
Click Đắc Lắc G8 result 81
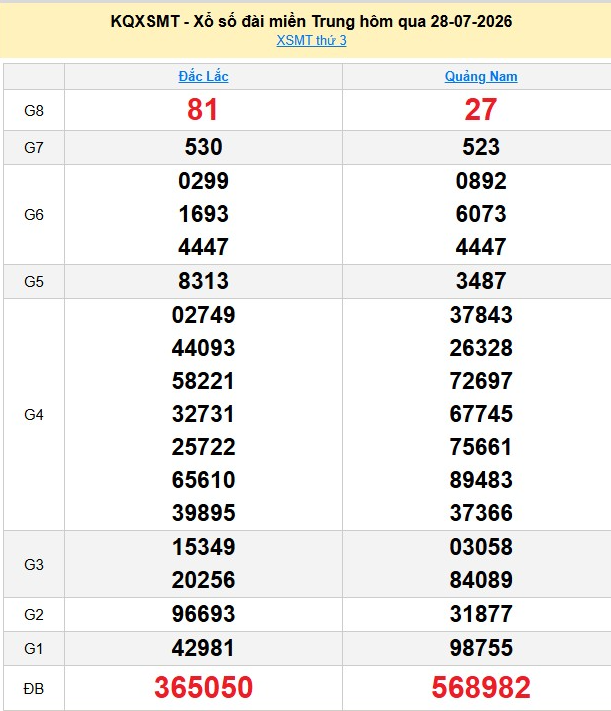203,110
